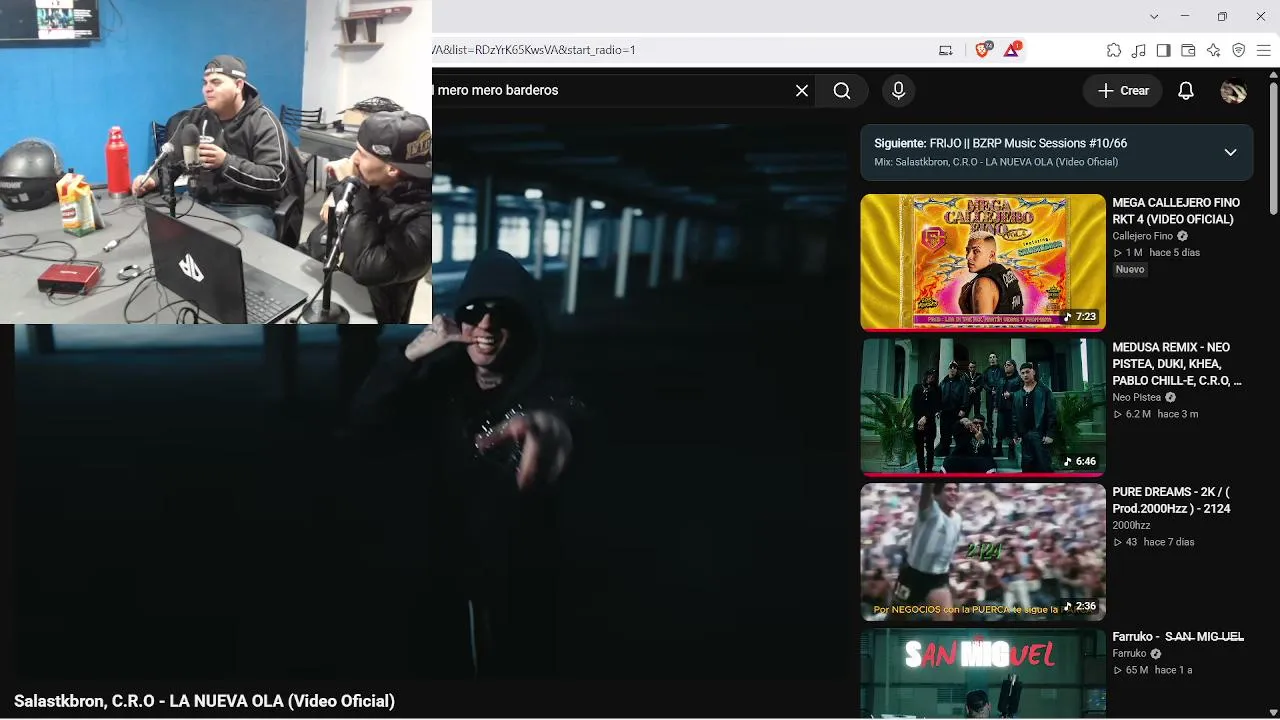
Task: Open the account avatar menu
Action: pyautogui.click(x=1233, y=90)
